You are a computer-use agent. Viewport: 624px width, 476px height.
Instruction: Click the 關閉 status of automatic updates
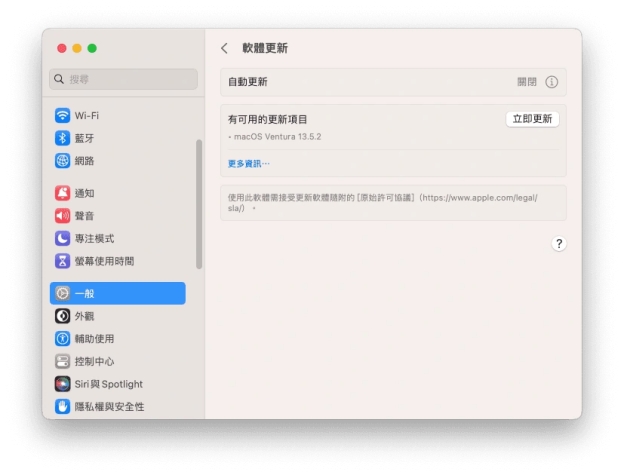coord(527,82)
